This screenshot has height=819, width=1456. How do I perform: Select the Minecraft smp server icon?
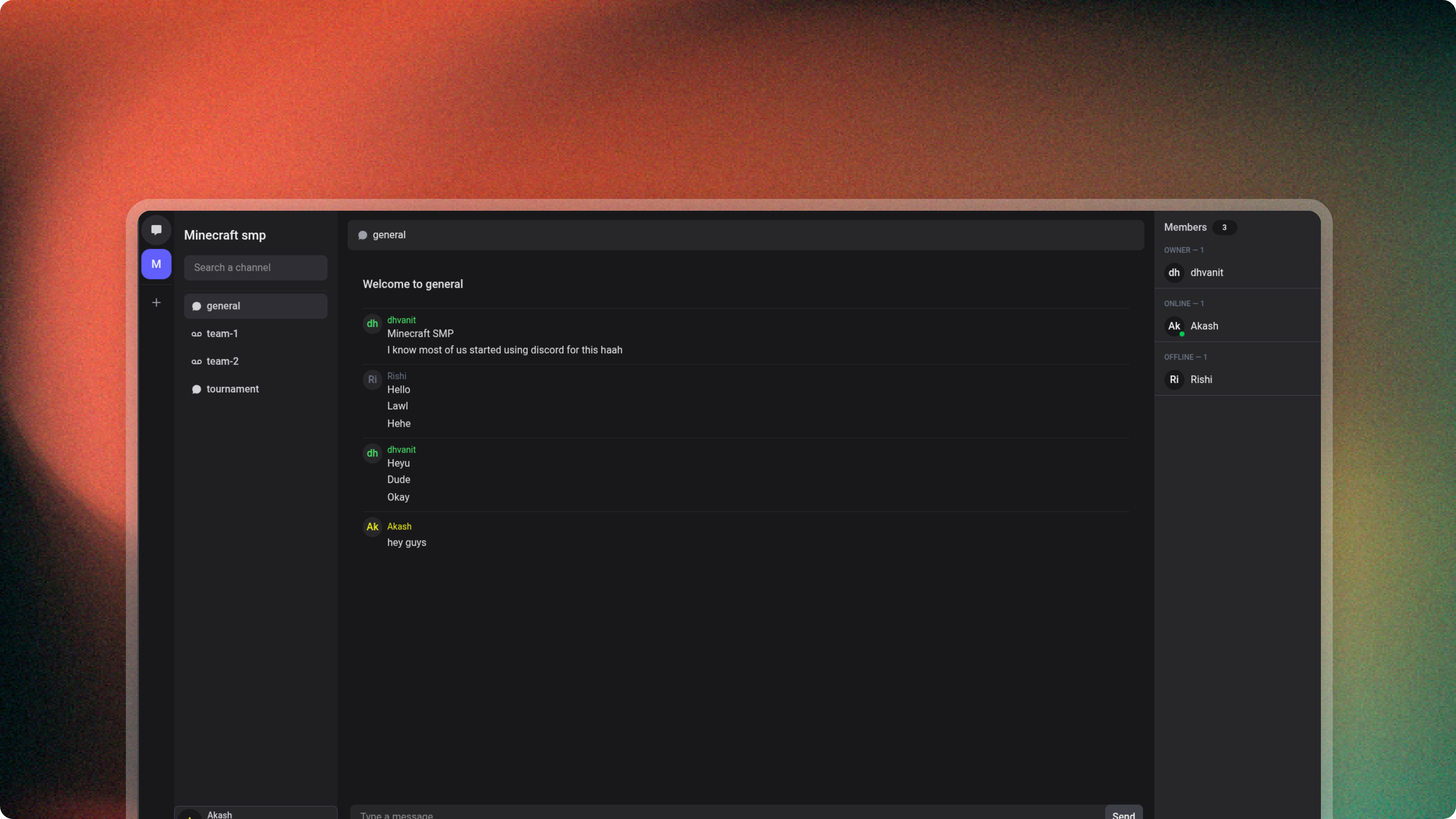[156, 264]
